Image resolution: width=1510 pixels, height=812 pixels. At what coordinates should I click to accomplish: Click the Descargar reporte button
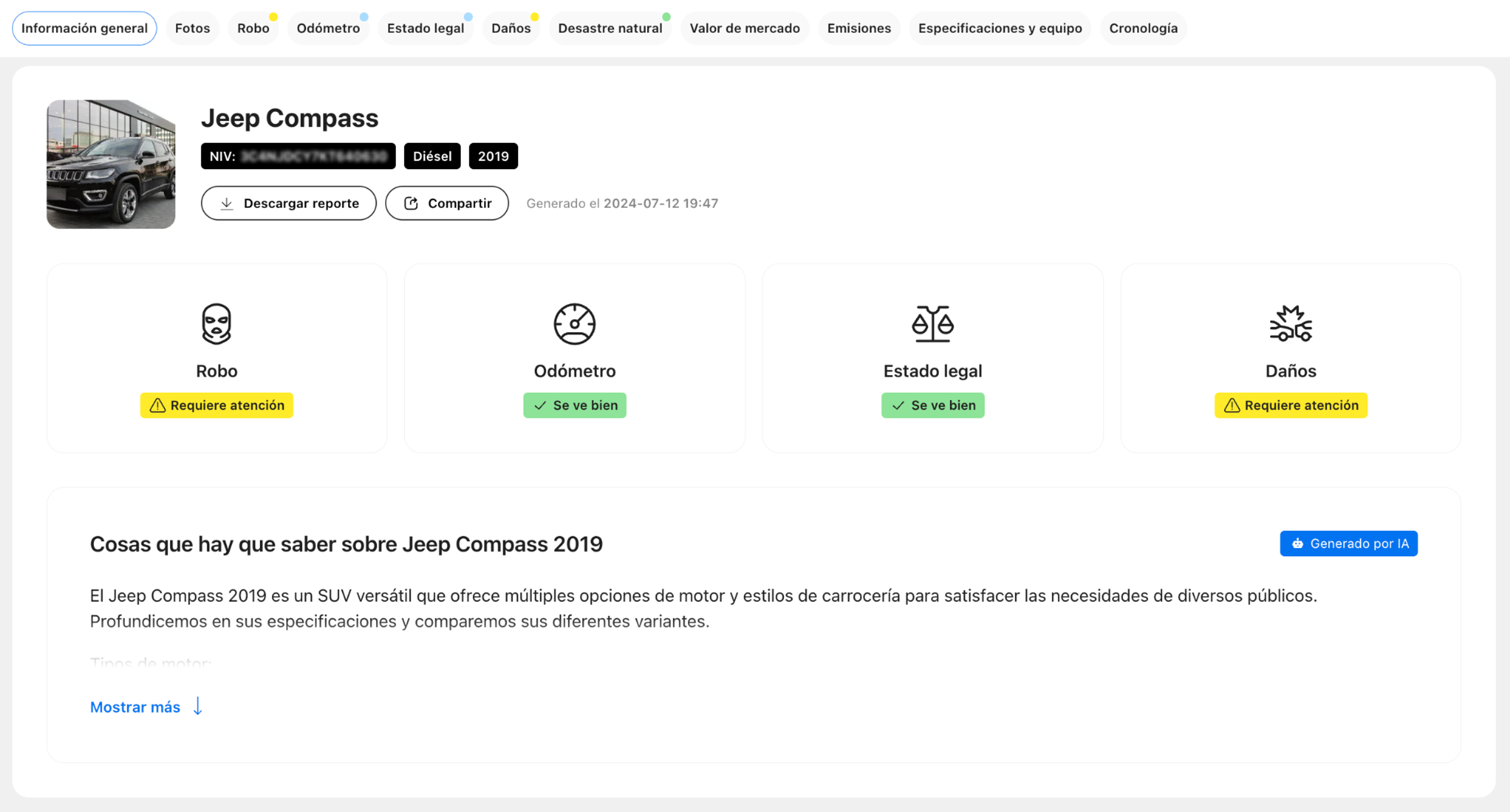pos(289,203)
